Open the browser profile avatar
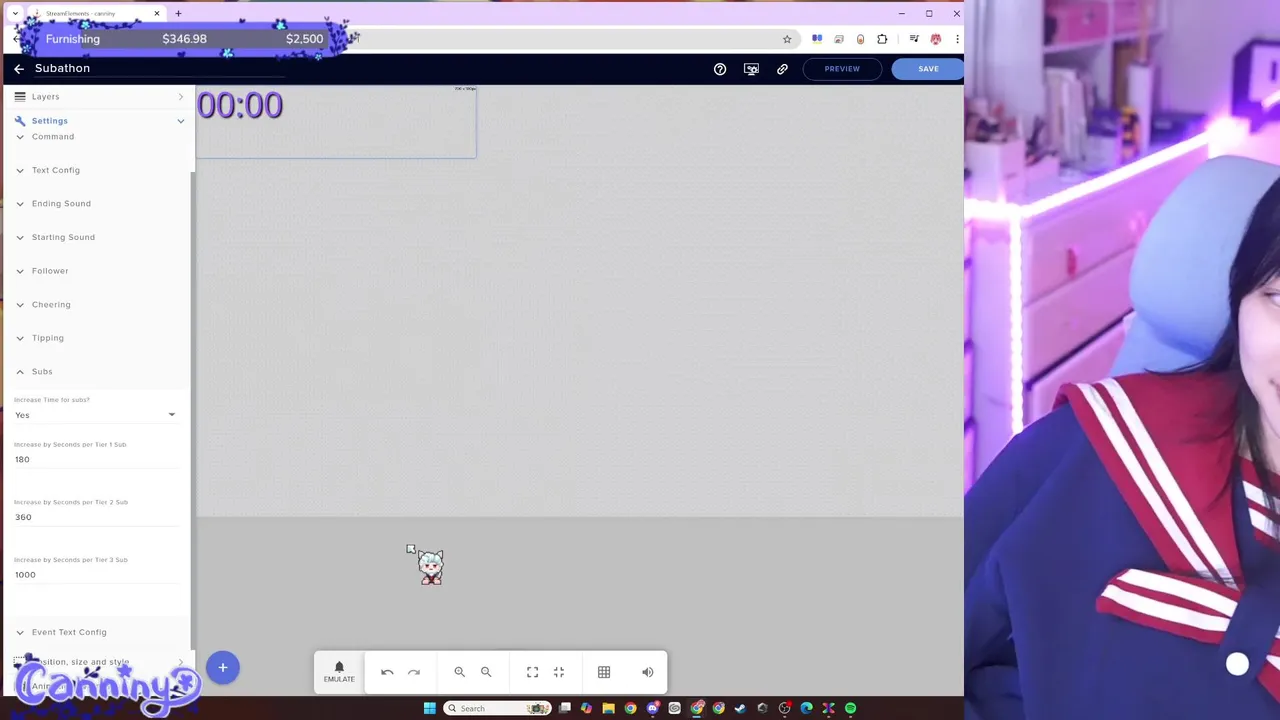The height and width of the screenshot is (720, 1280). [936, 39]
